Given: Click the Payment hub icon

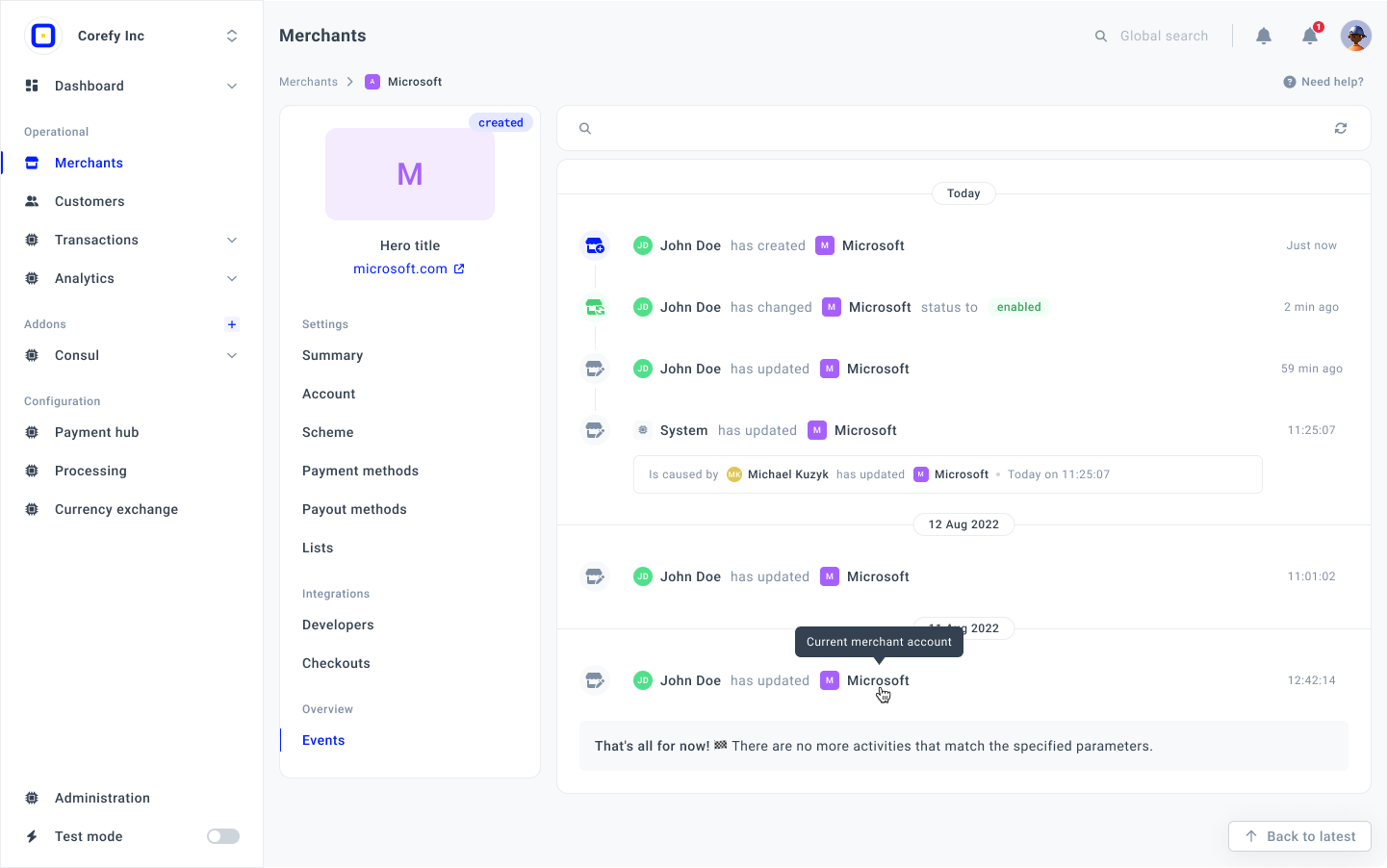Looking at the screenshot, I should (x=32, y=432).
